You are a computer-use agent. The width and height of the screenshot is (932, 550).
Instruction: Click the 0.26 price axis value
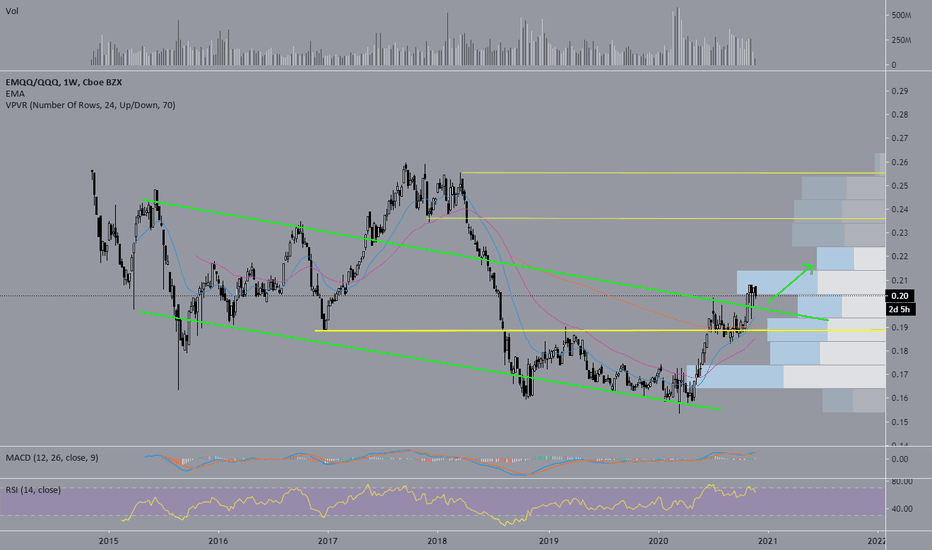point(900,162)
